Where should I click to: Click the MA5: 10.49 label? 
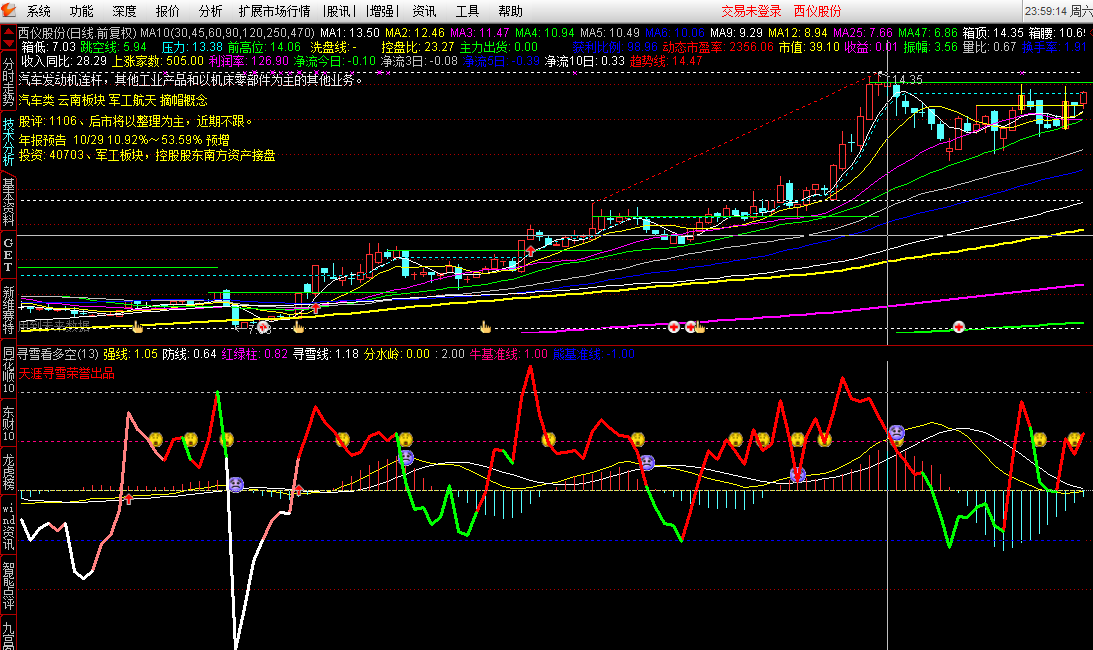pyautogui.click(x=610, y=33)
